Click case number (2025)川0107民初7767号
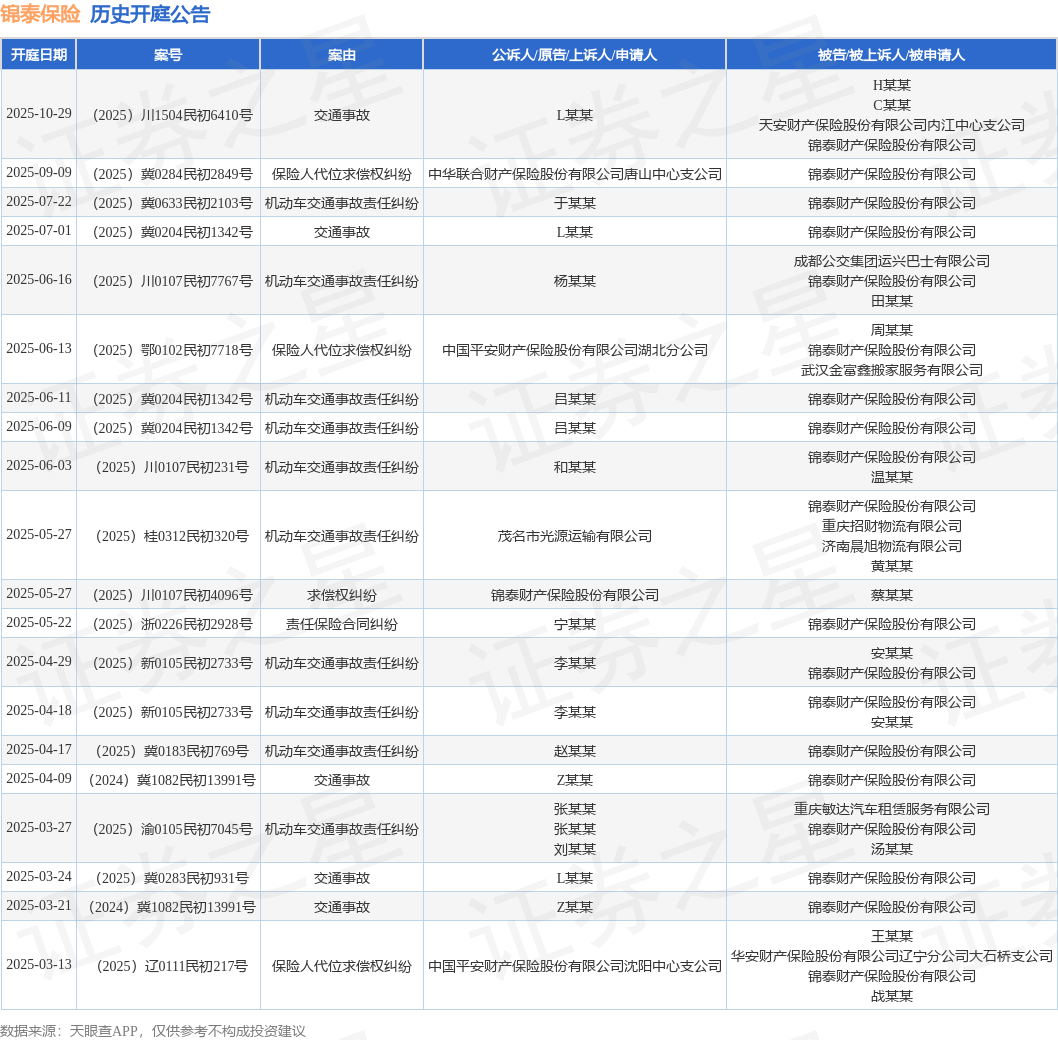The width and height of the screenshot is (1058, 1040). point(172,281)
